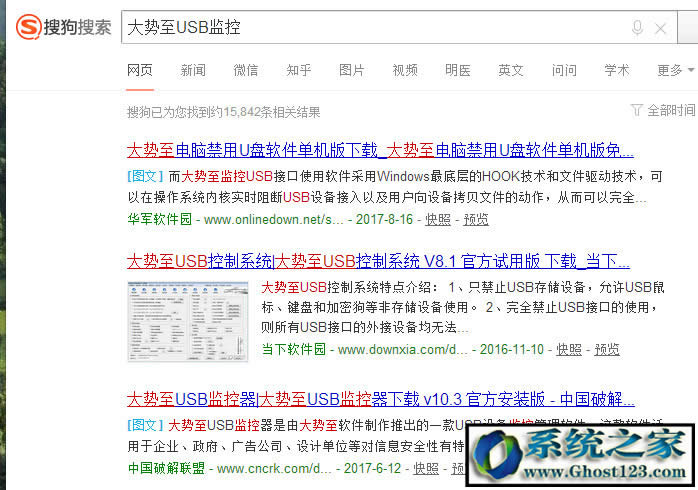
Task: Click the filter funnel icon
Action: coord(637,110)
